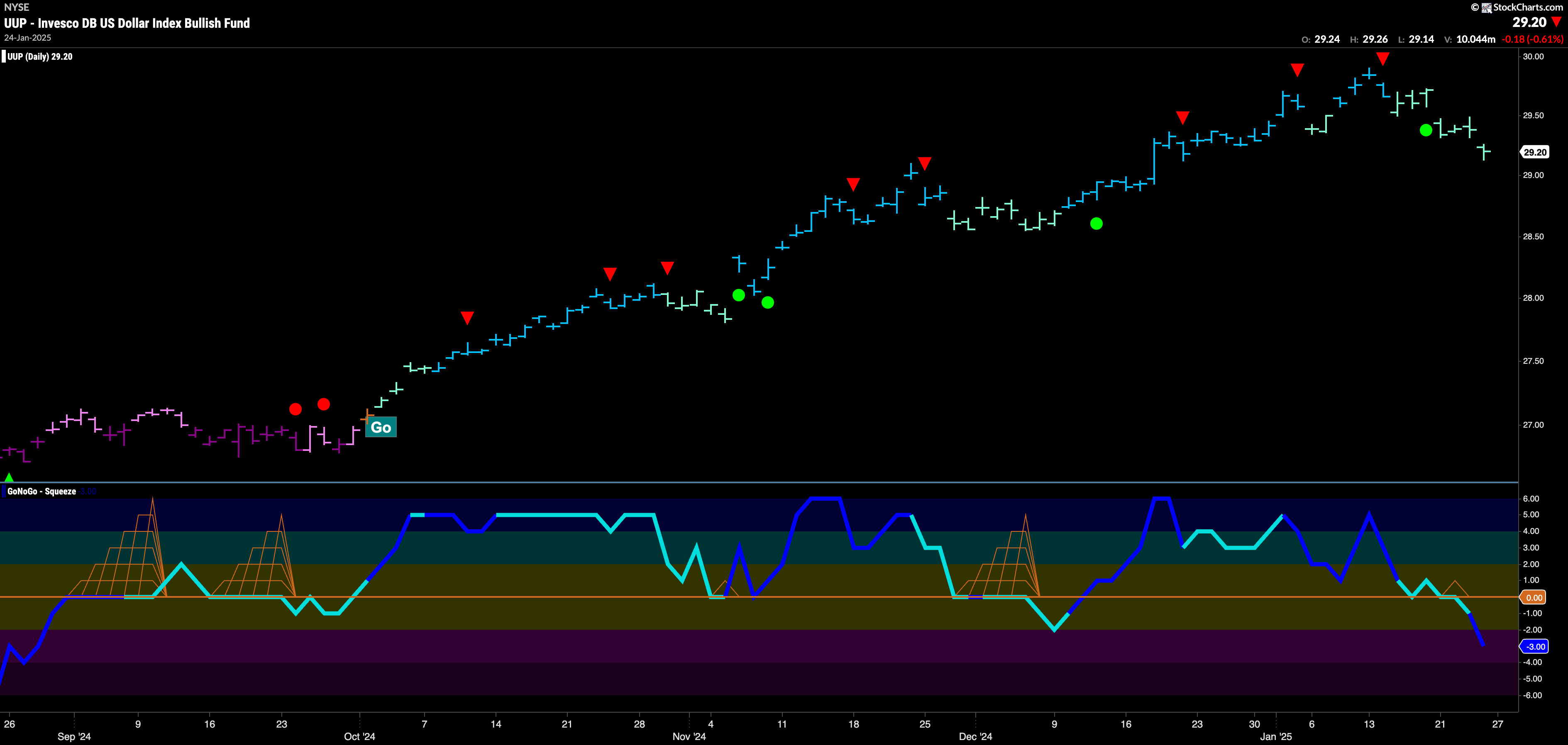
Task: Click the large 29.20 last price at top right
Action: click(1529, 22)
